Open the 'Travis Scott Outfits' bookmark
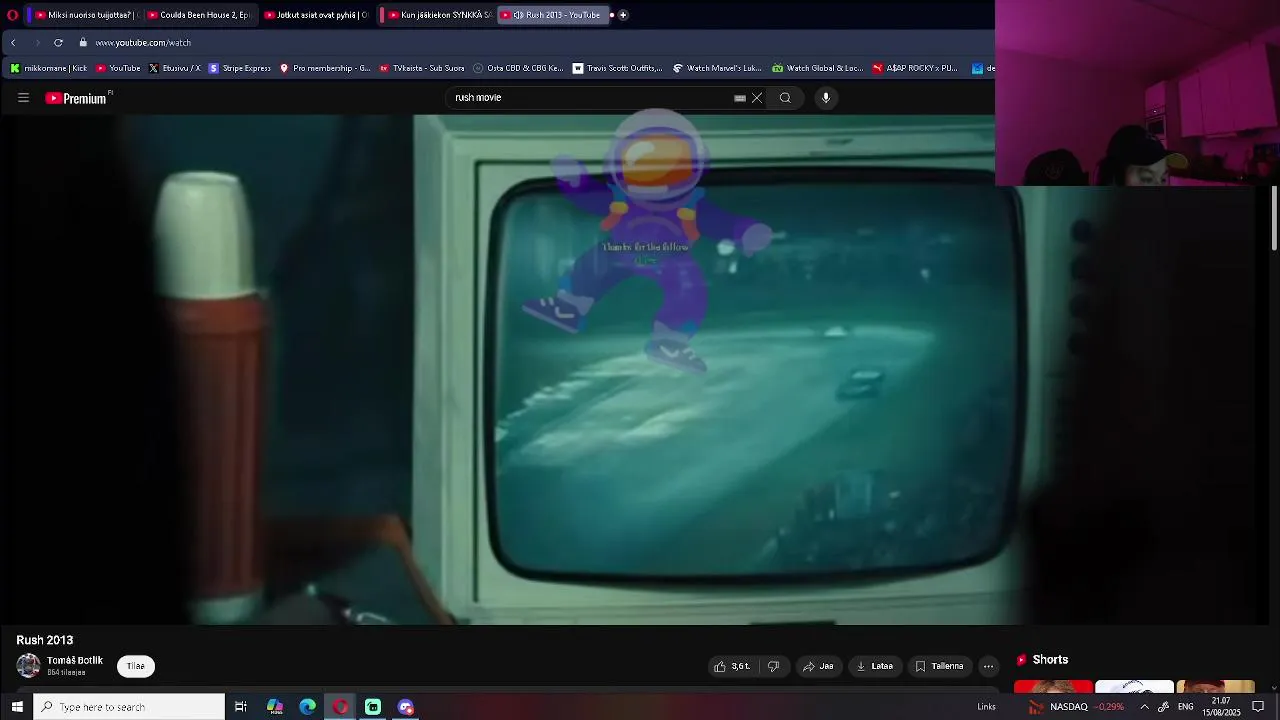 click(x=617, y=68)
